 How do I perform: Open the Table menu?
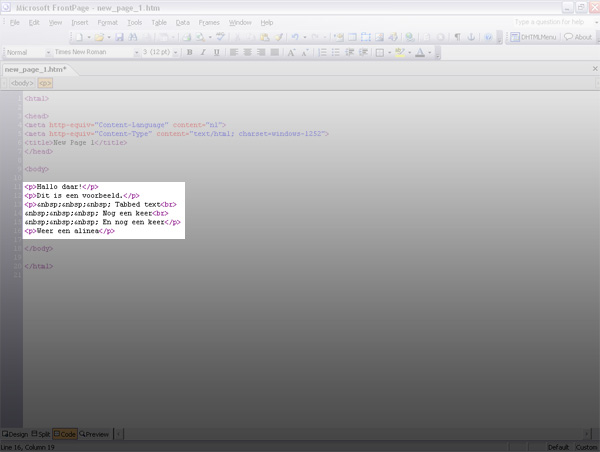click(x=159, y=23)
